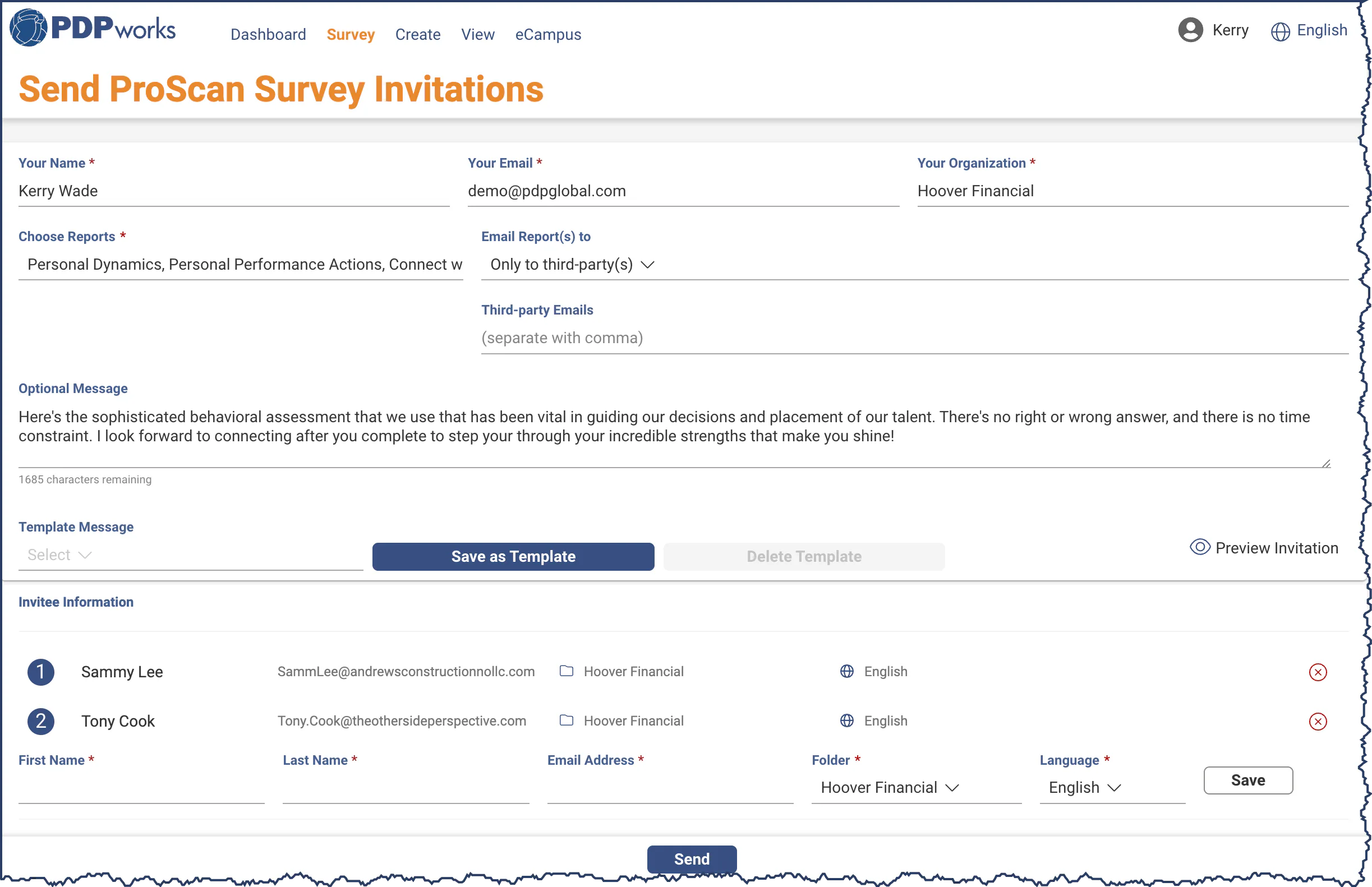Click the Optional Message resize handle
Image resolution: width=1372 pixels, height=887 pixels.
point(1326,463)
